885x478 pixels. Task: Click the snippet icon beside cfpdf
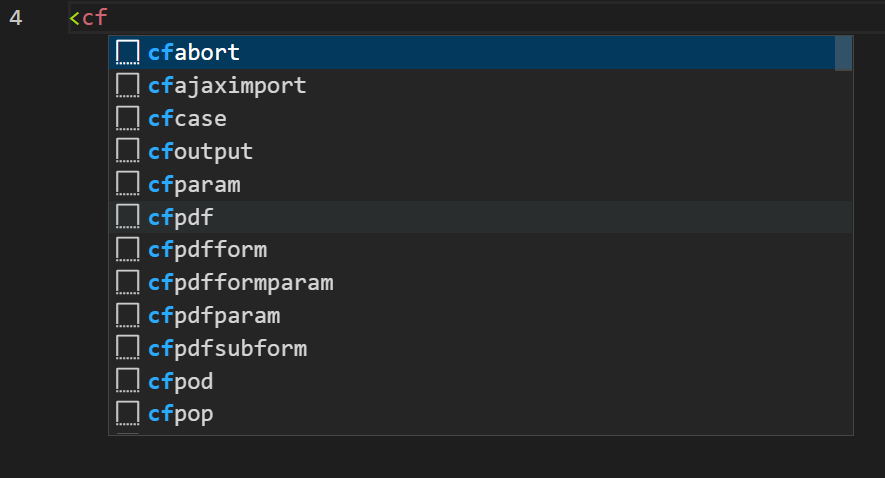(x=127, y=218)
